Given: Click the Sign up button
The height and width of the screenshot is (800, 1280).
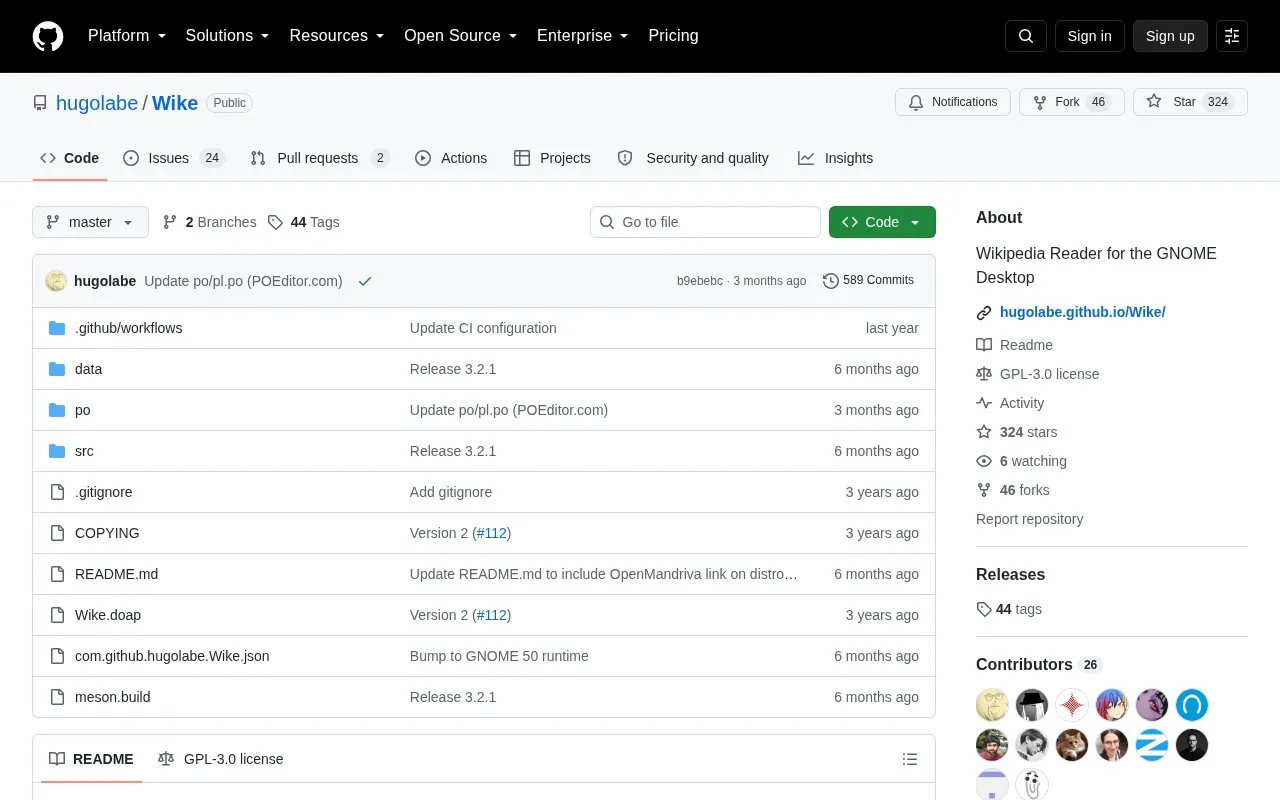Looking at the screenshot, I should [1170, 36].
